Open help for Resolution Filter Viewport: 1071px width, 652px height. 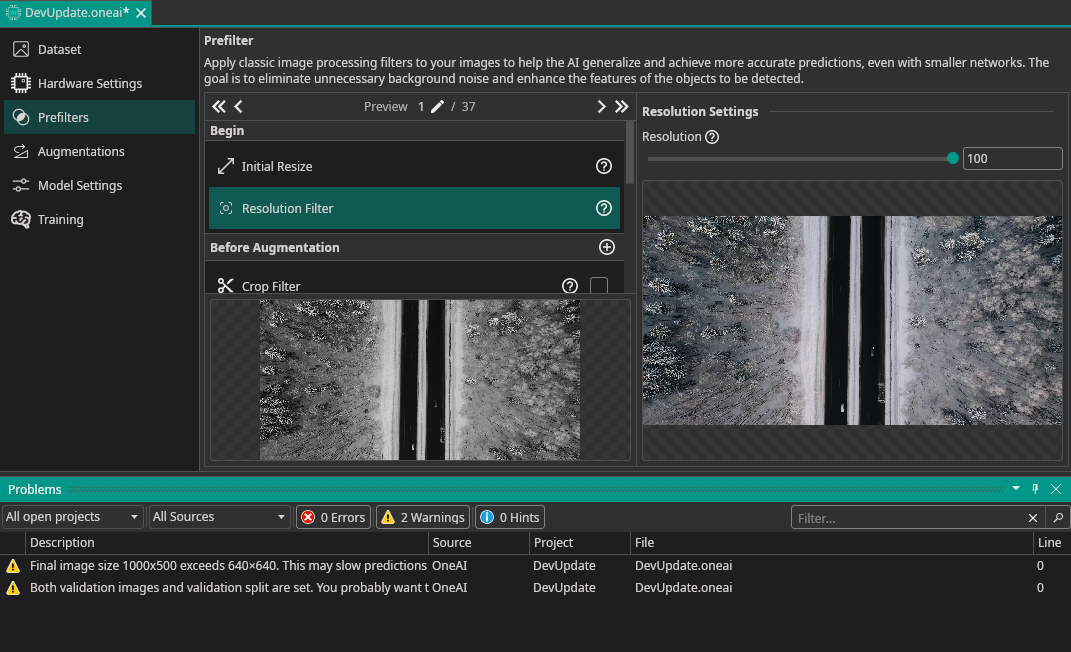coord(603,208)
